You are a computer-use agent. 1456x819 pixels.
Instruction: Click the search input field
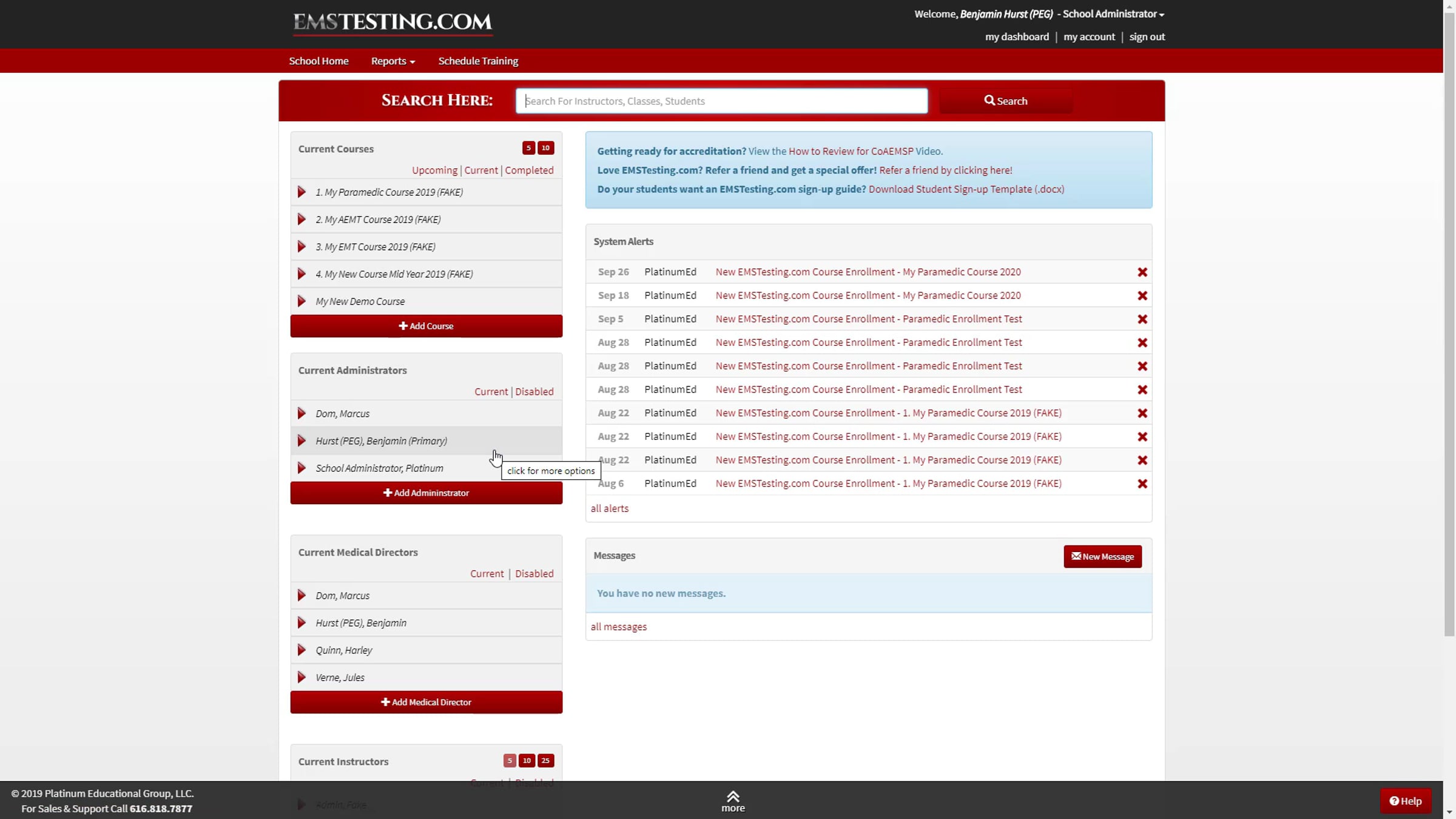point(721,101)
